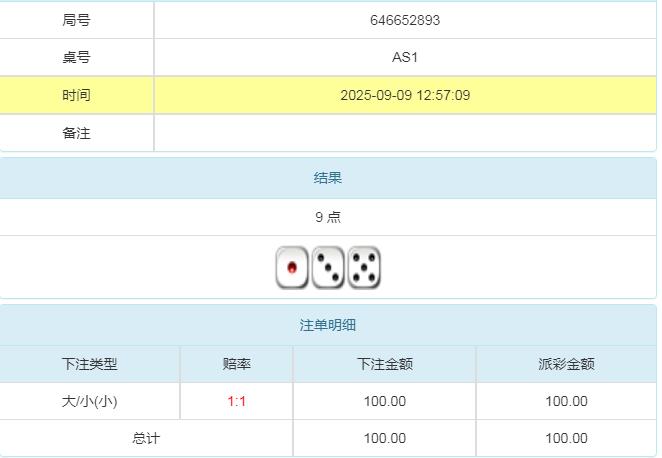Click the middle die showing three

[x=328, y=268]
